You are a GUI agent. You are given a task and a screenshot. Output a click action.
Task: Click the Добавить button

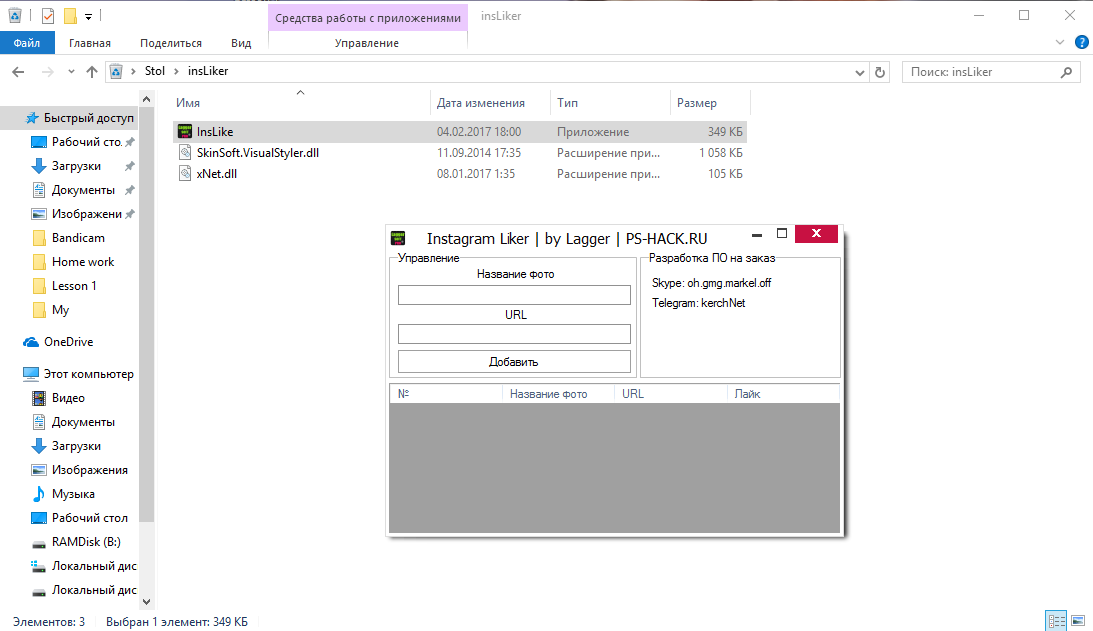[x=514, y=361]
